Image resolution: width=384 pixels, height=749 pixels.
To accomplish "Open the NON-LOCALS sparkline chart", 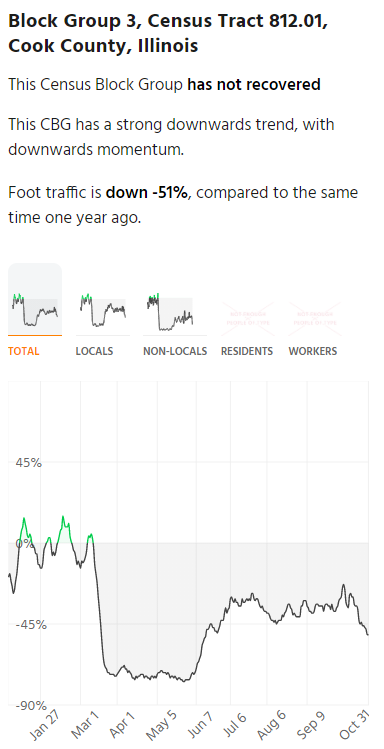I will click(171, 311).
